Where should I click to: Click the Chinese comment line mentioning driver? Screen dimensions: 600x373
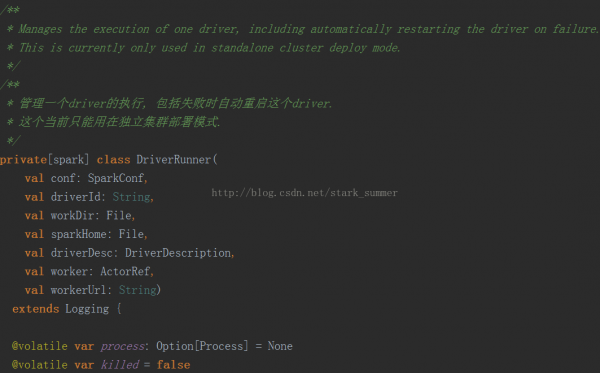(170, 104)
